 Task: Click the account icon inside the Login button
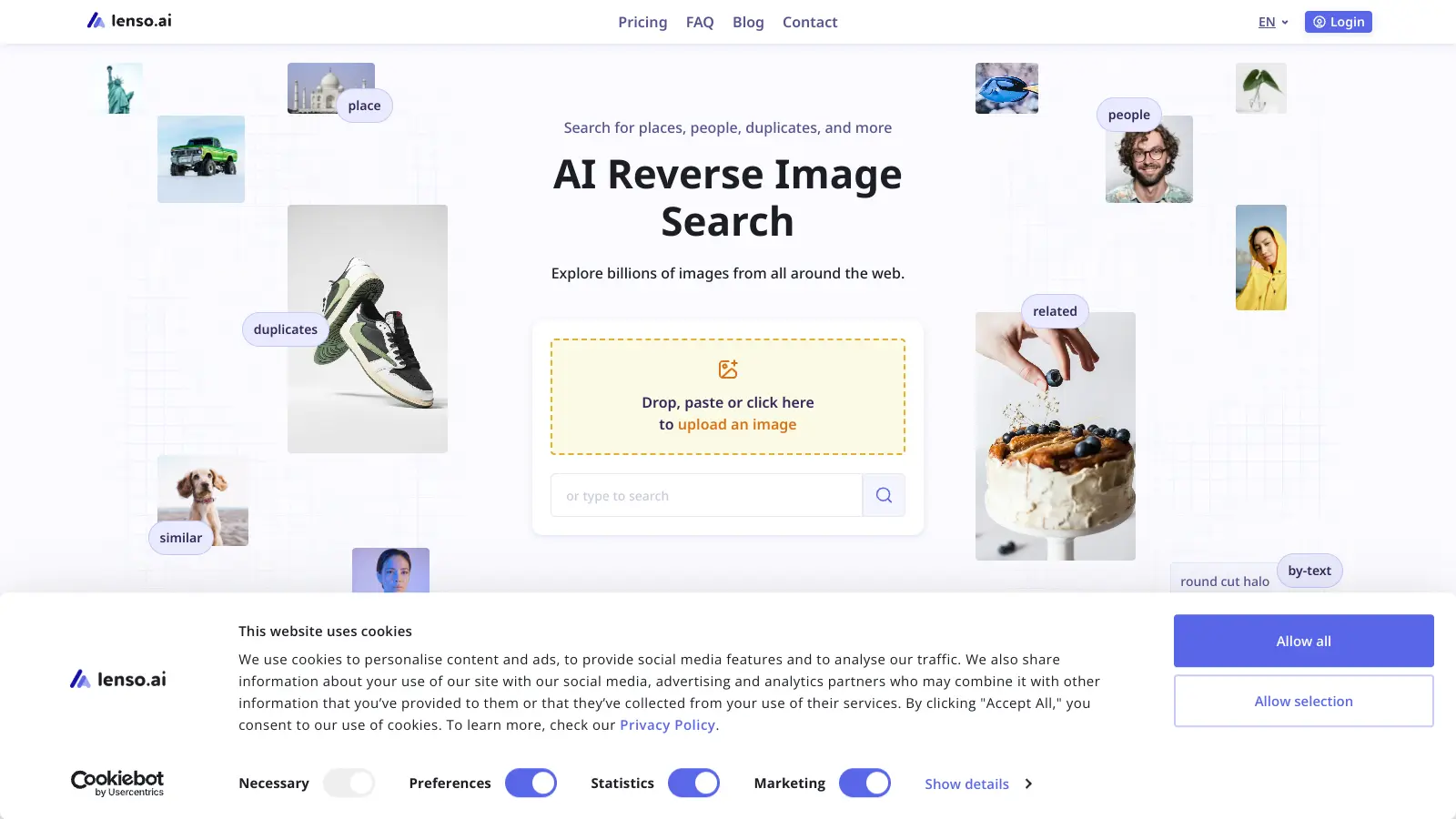[x=1318, y=21]
